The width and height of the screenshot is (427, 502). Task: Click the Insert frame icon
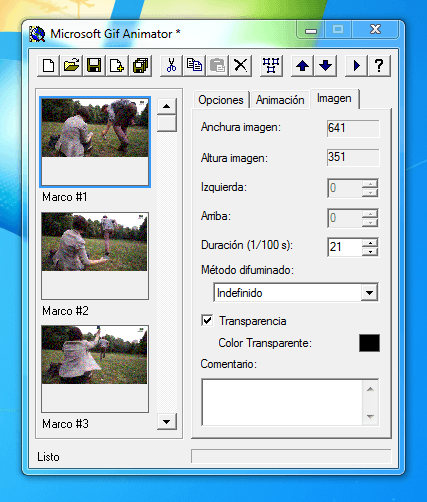[117, 65]
